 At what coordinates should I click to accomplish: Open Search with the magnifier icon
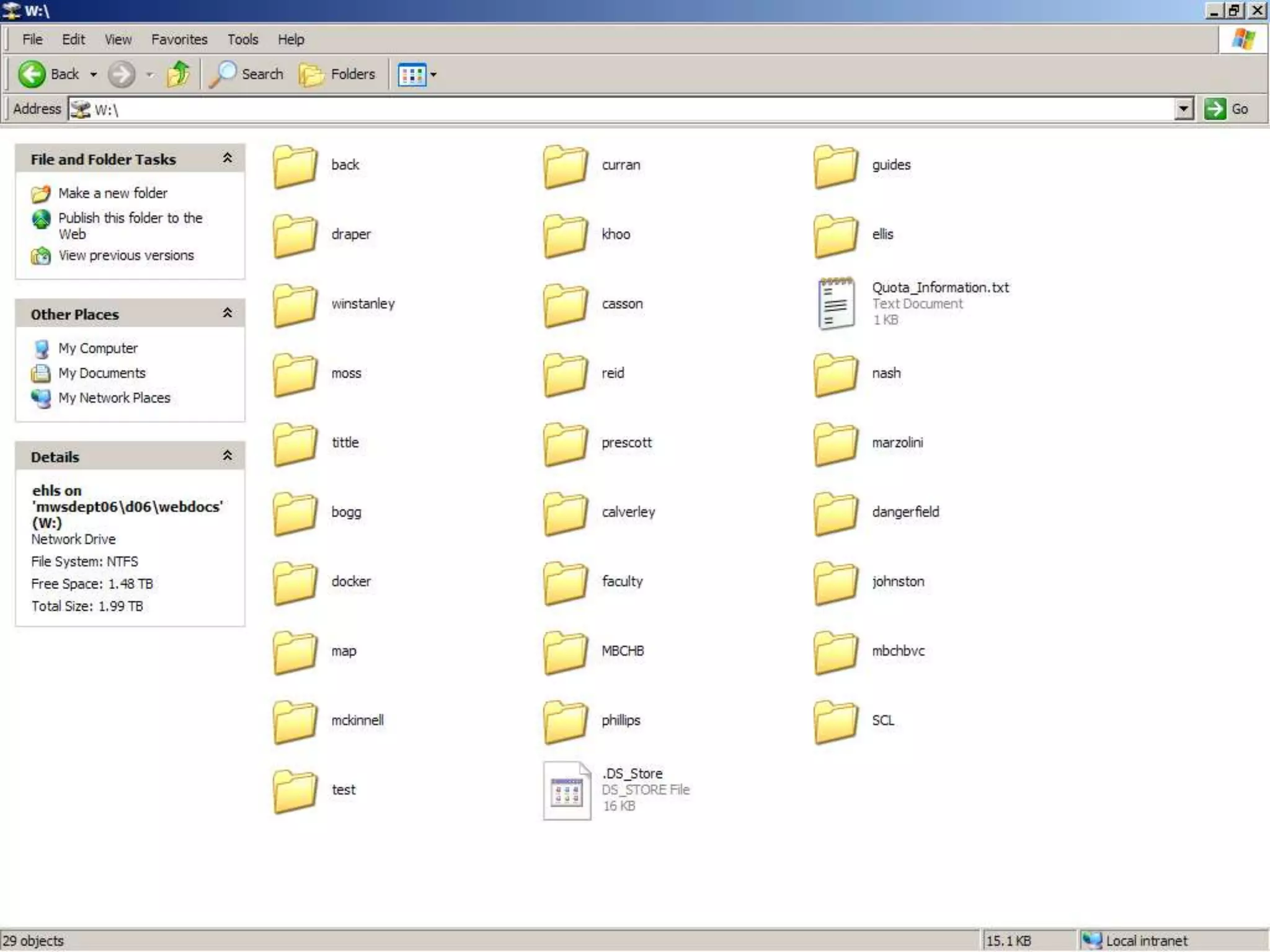223,74
